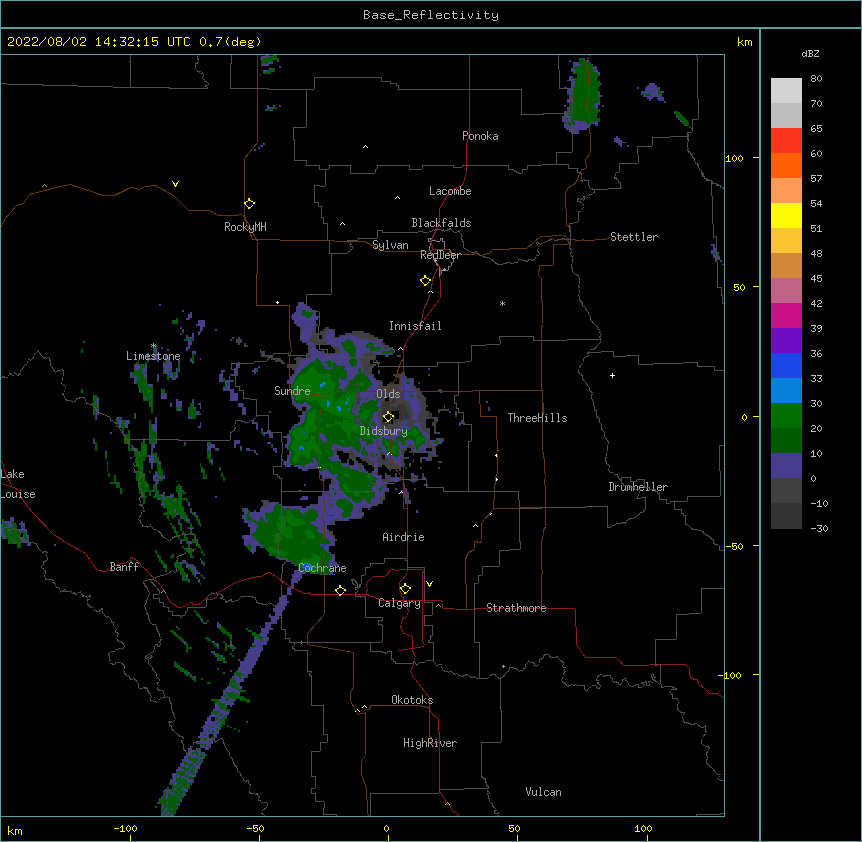This screenshot has width=862, height=842.
Task: Pick the magenta 39–42 dBZ legend swatch
Action: click(x=786, y=315)
